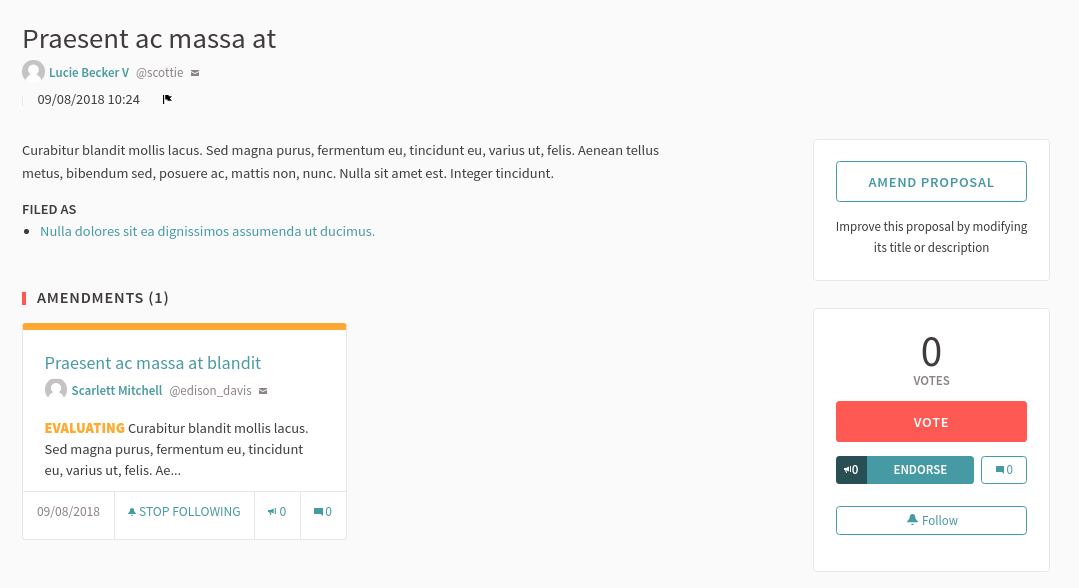Toggle Stop Following on the amendment
Image resolution: width=1079 pixels, height=588 pixels.
184,512
